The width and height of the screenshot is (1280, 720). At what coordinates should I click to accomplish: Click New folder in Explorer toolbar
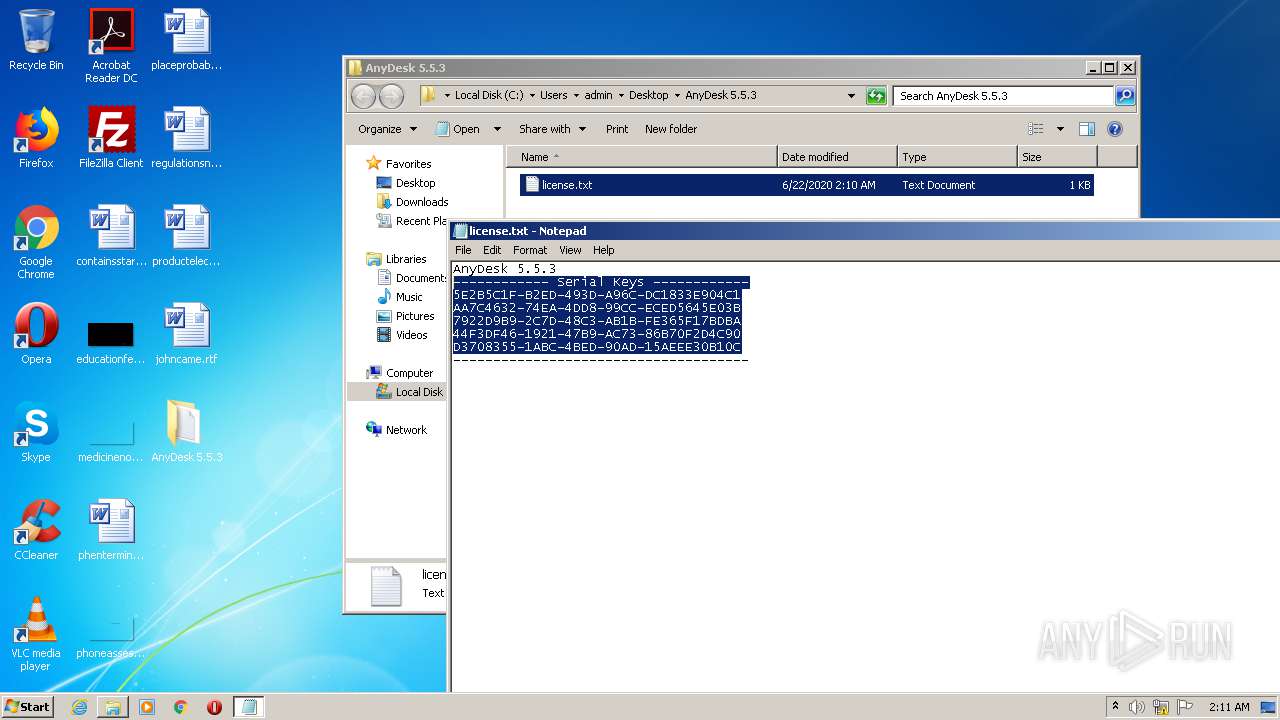click(x=671, y=129)
